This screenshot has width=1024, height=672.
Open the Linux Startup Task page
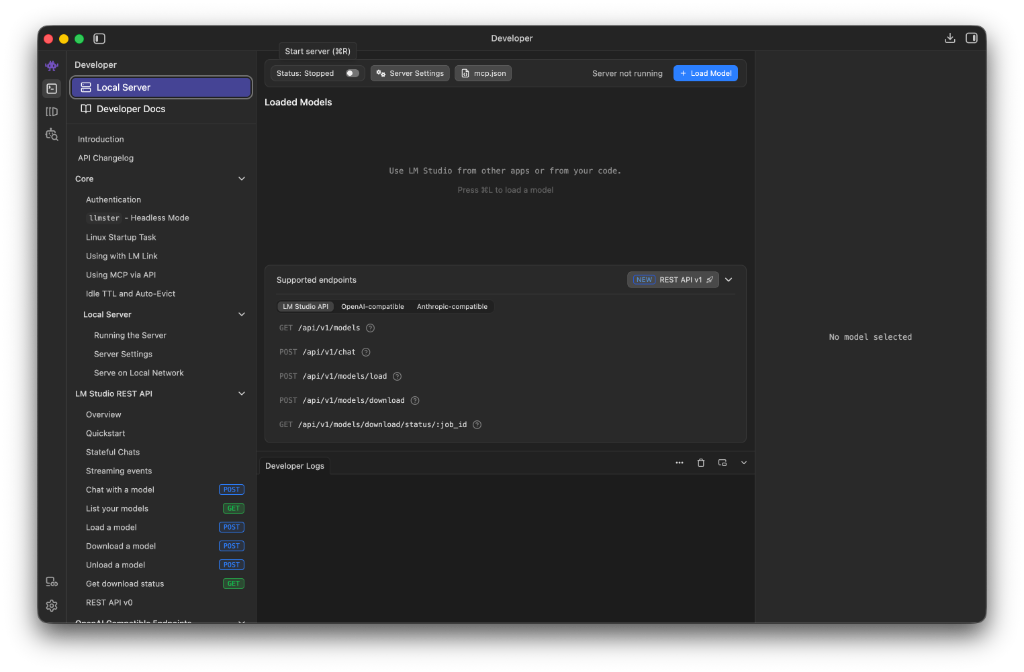pyautogui.click(x=121, y=237)
